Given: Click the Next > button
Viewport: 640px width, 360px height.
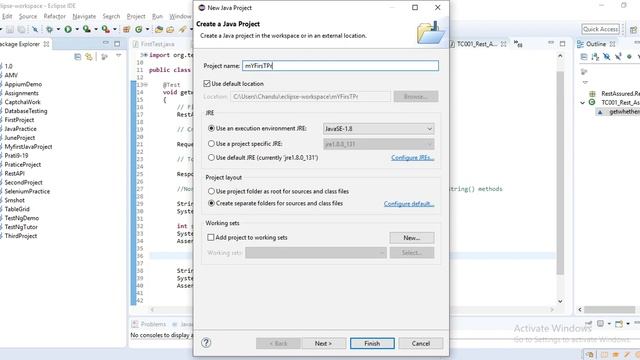Looking at the screenshot, I should (323, 343).
